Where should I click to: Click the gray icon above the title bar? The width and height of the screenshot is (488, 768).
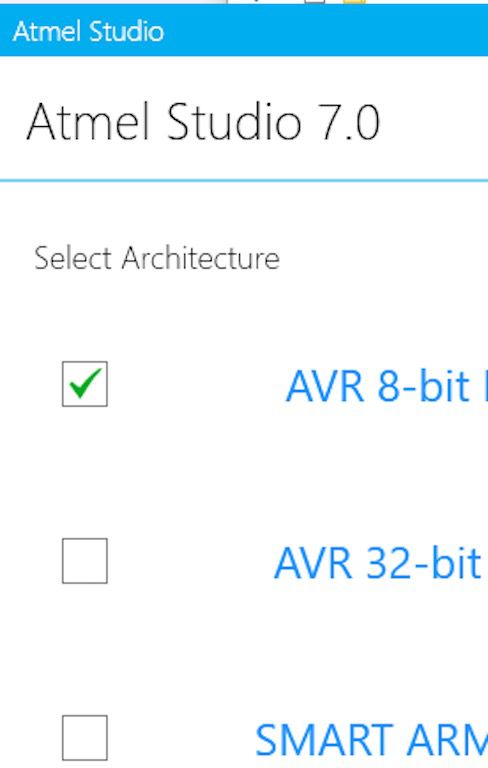(x=315, y=1)
